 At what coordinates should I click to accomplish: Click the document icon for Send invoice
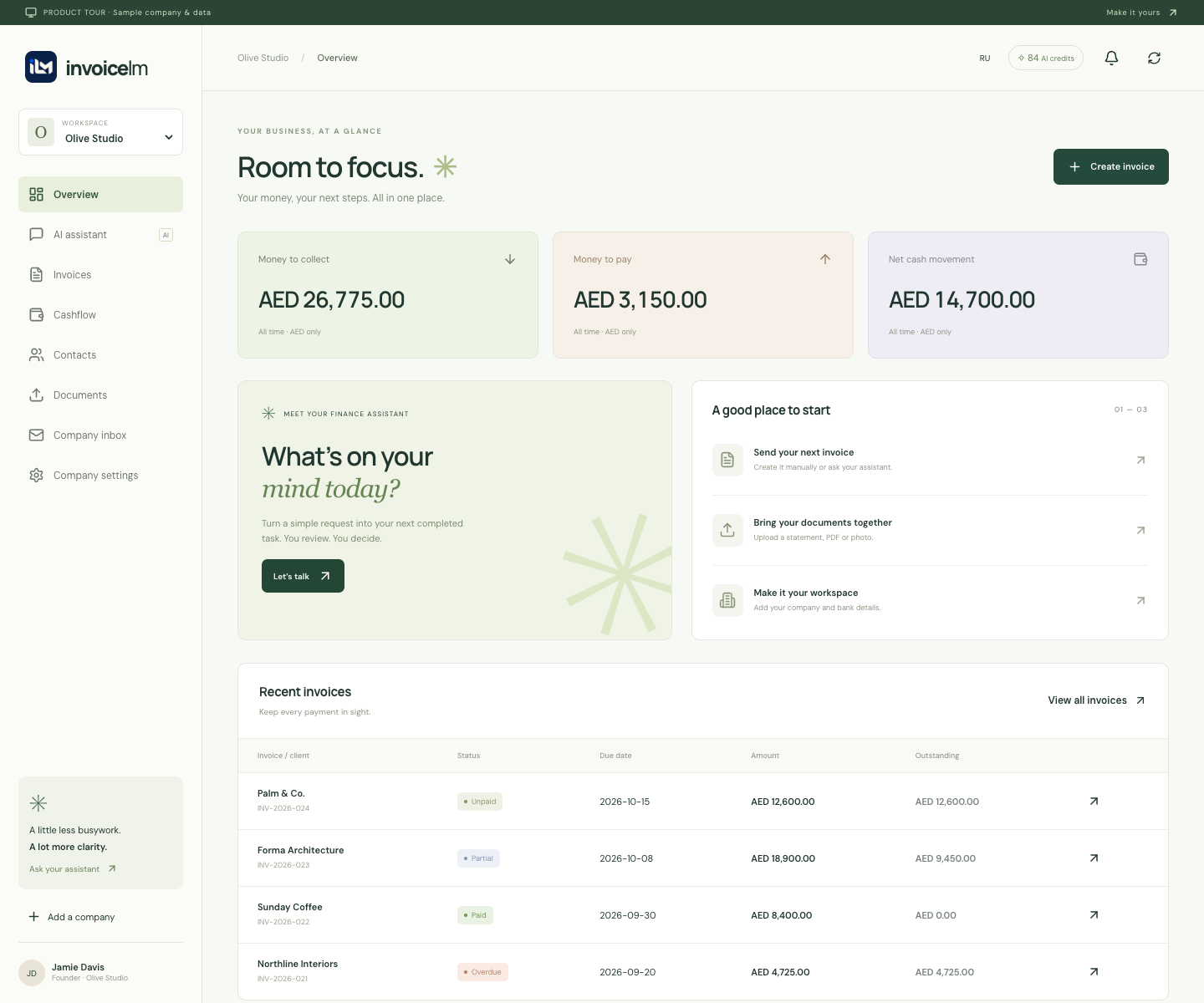(x=727, y=460)
